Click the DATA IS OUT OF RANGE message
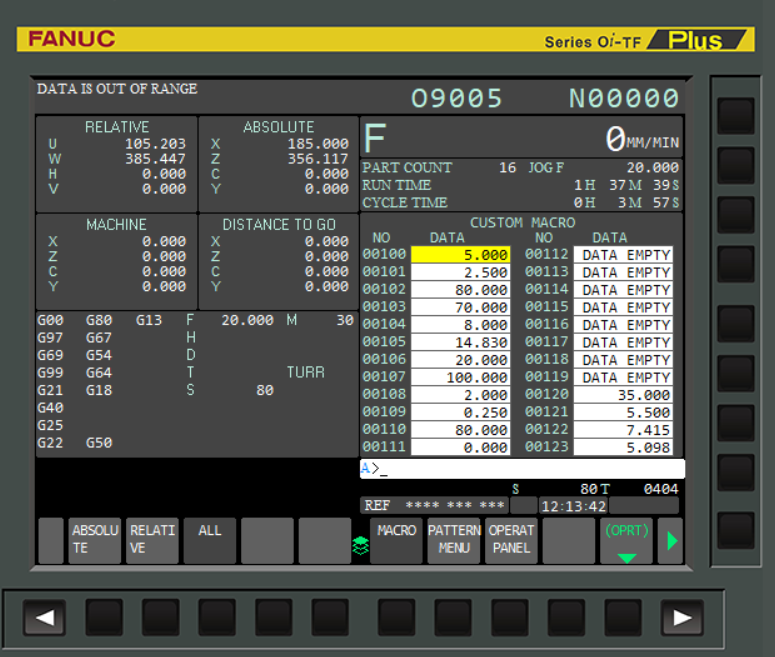Image resolution: width=775 pixels, height=657 pixels. 117,88
